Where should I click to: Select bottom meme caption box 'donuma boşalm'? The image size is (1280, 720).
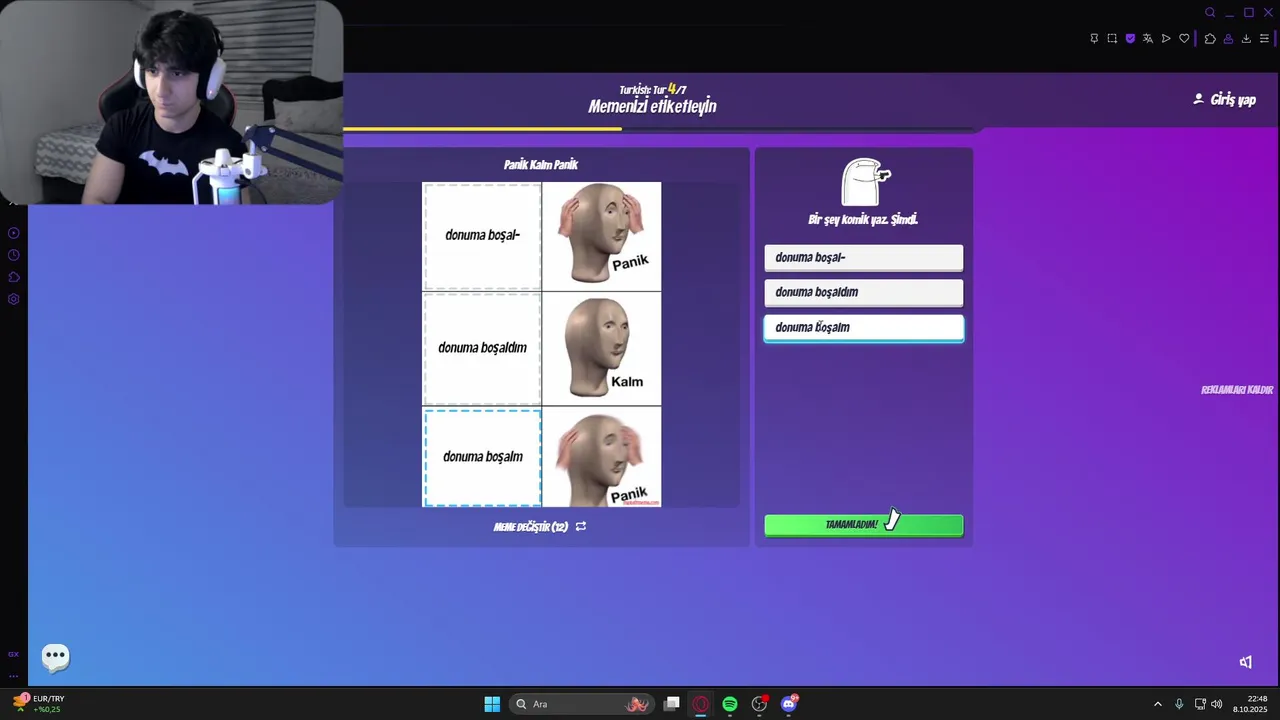tap(482, 457)
